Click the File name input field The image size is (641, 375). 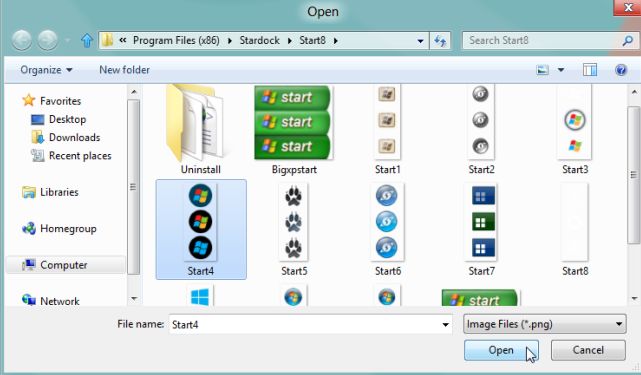[x=311, y=324]
